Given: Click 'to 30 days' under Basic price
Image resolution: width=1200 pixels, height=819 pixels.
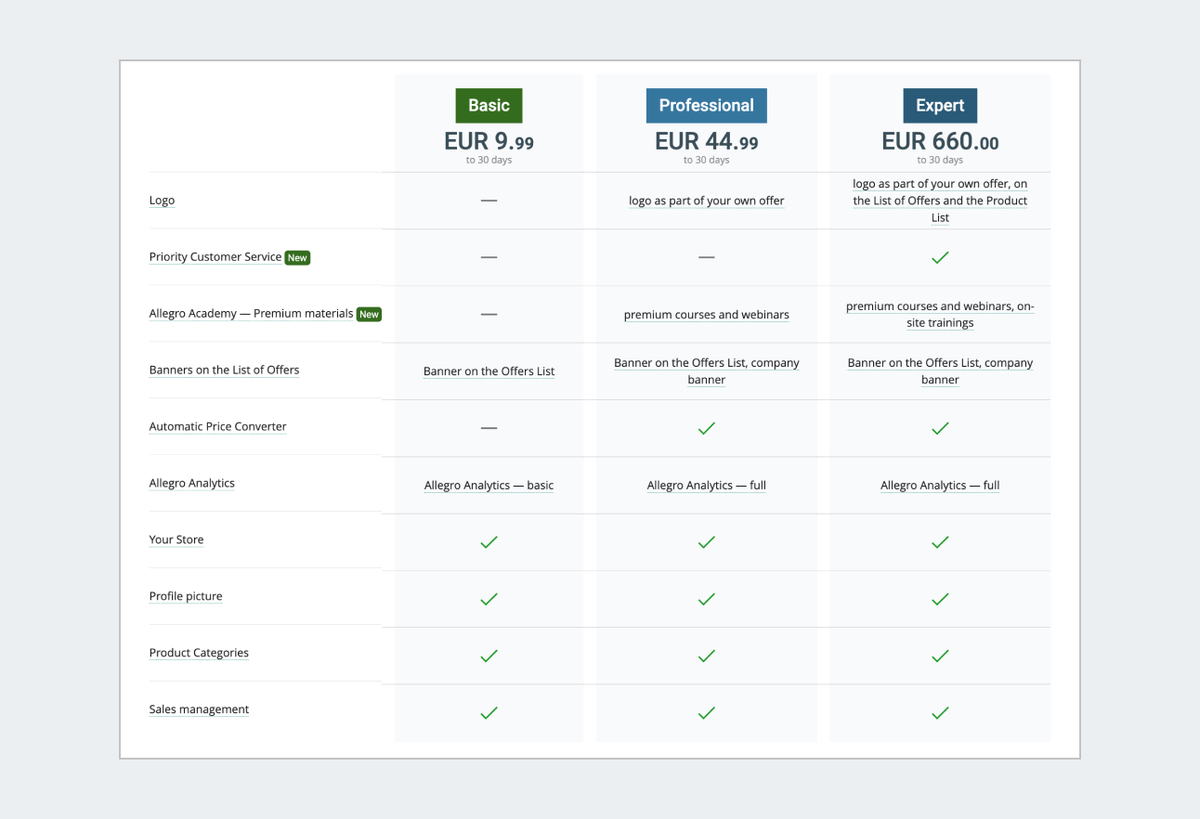Looking at the screenshot, I should point(489,160).
